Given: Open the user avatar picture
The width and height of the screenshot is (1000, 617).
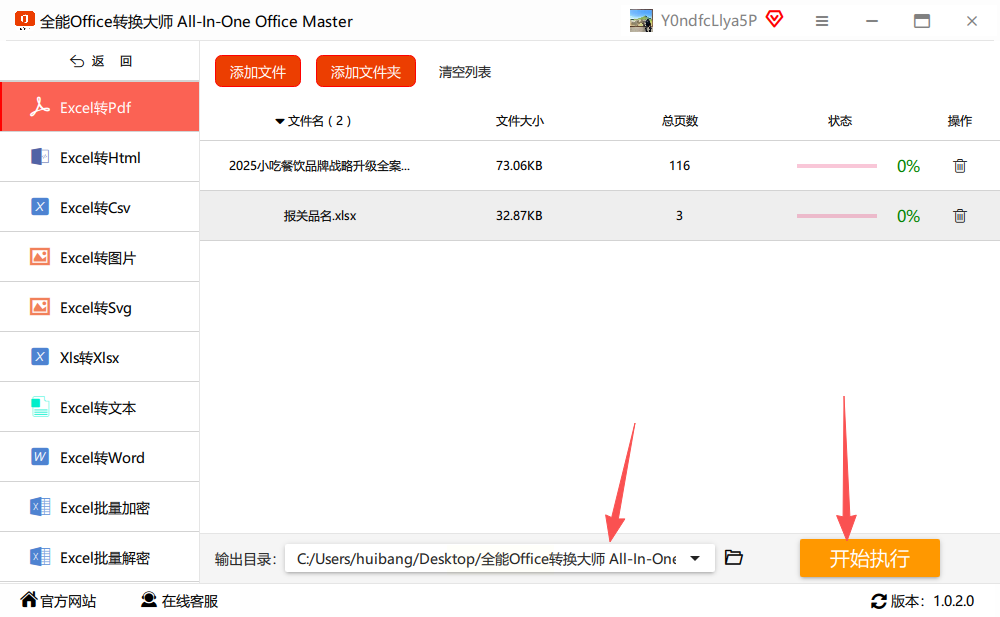Looking at the screenshot, I should tap(641, 20).
